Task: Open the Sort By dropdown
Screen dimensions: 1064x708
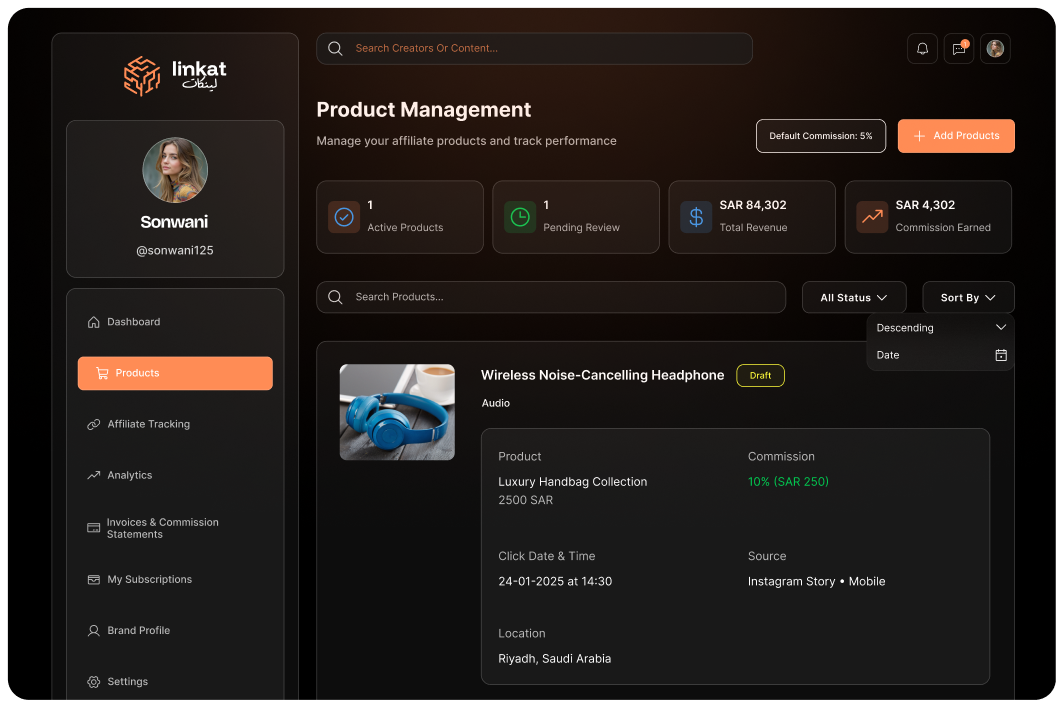Action: (968, 297)
